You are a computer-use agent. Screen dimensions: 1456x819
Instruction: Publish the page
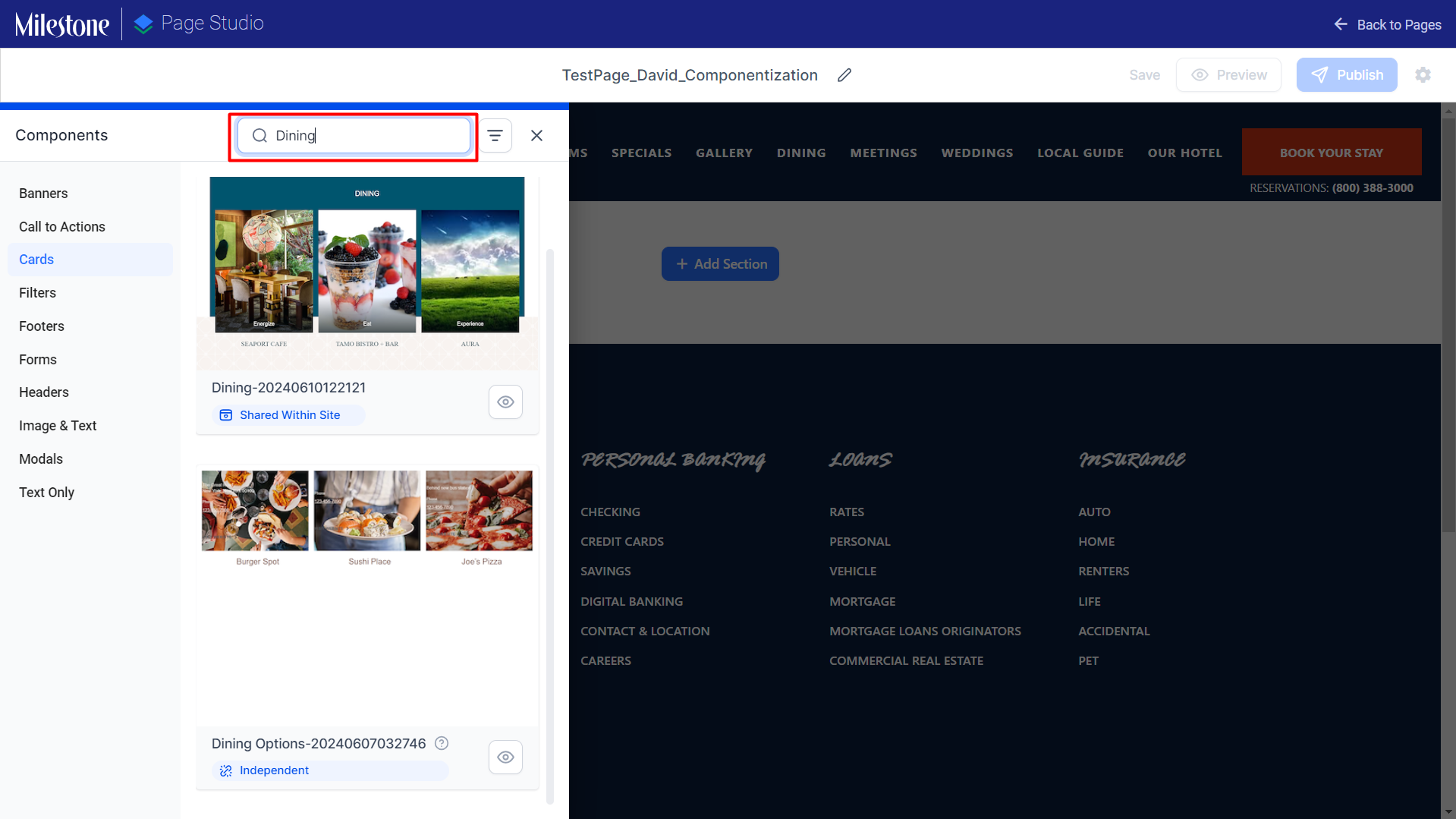pyautogui.click(x=1346, y=75)
